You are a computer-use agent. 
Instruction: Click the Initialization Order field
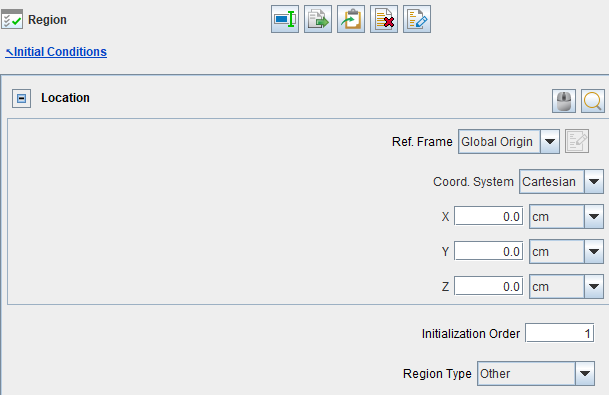click(x=559, y=333)
